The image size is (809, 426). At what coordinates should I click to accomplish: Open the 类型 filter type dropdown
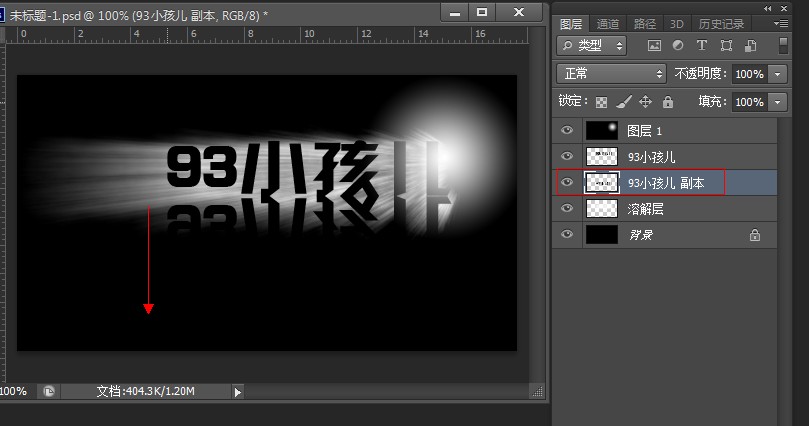click(592, 46)
